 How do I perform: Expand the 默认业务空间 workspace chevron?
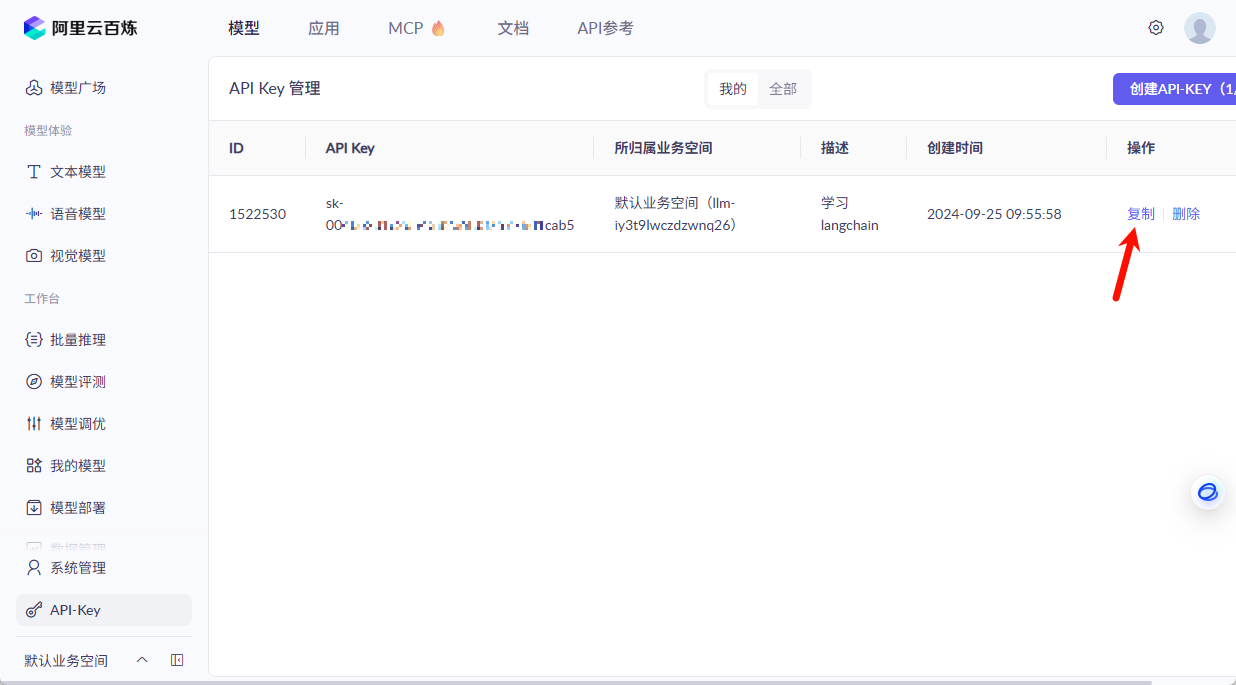[x=142, y=660]
